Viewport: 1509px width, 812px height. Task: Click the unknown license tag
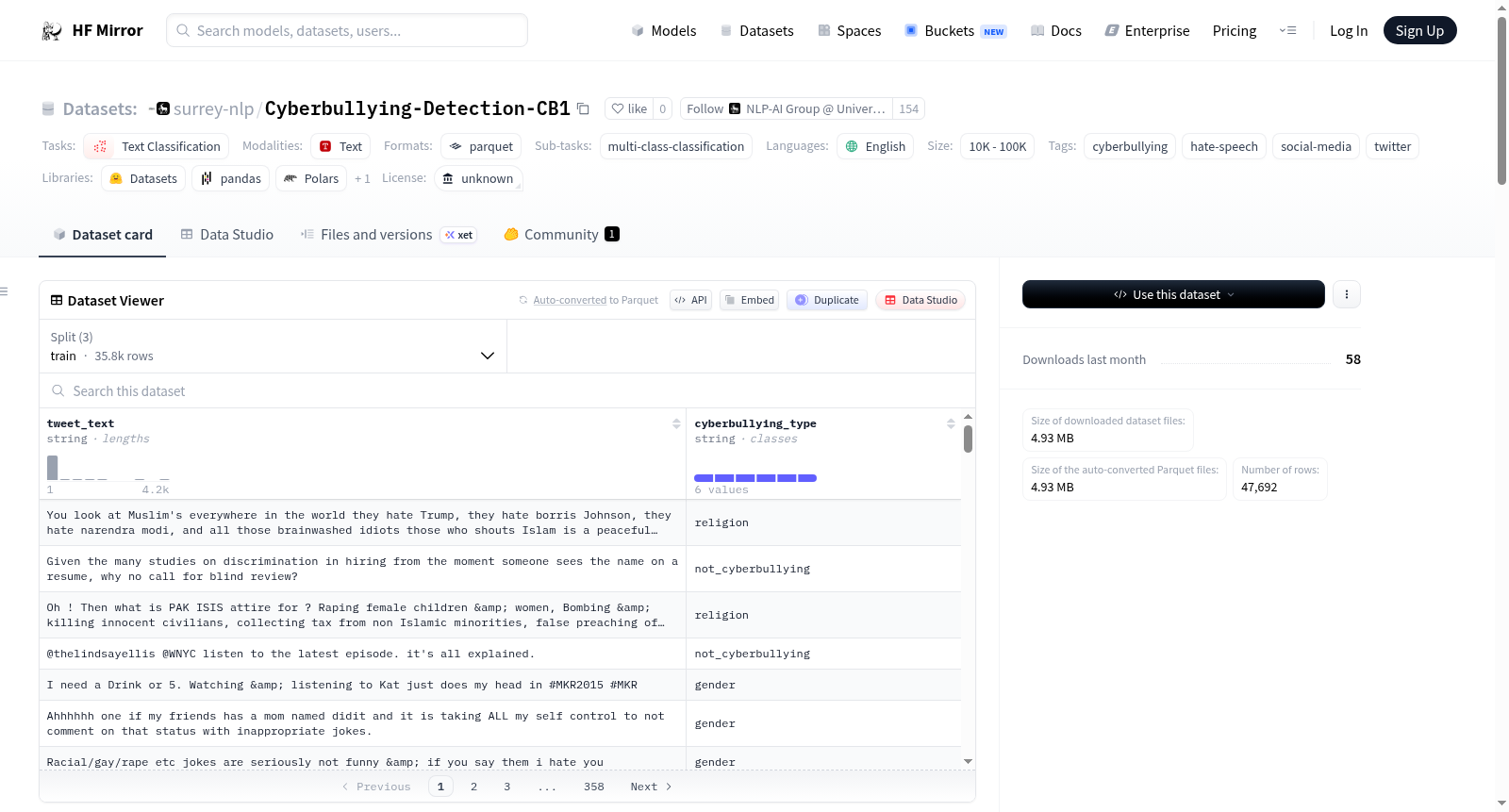(x=478, y=178)
